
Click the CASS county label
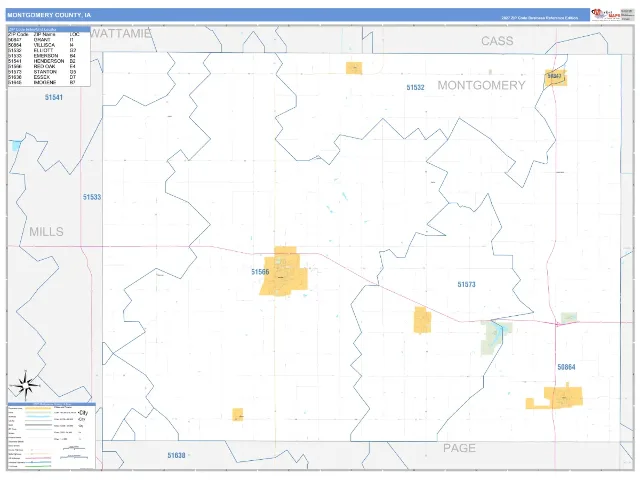(497, 41)
